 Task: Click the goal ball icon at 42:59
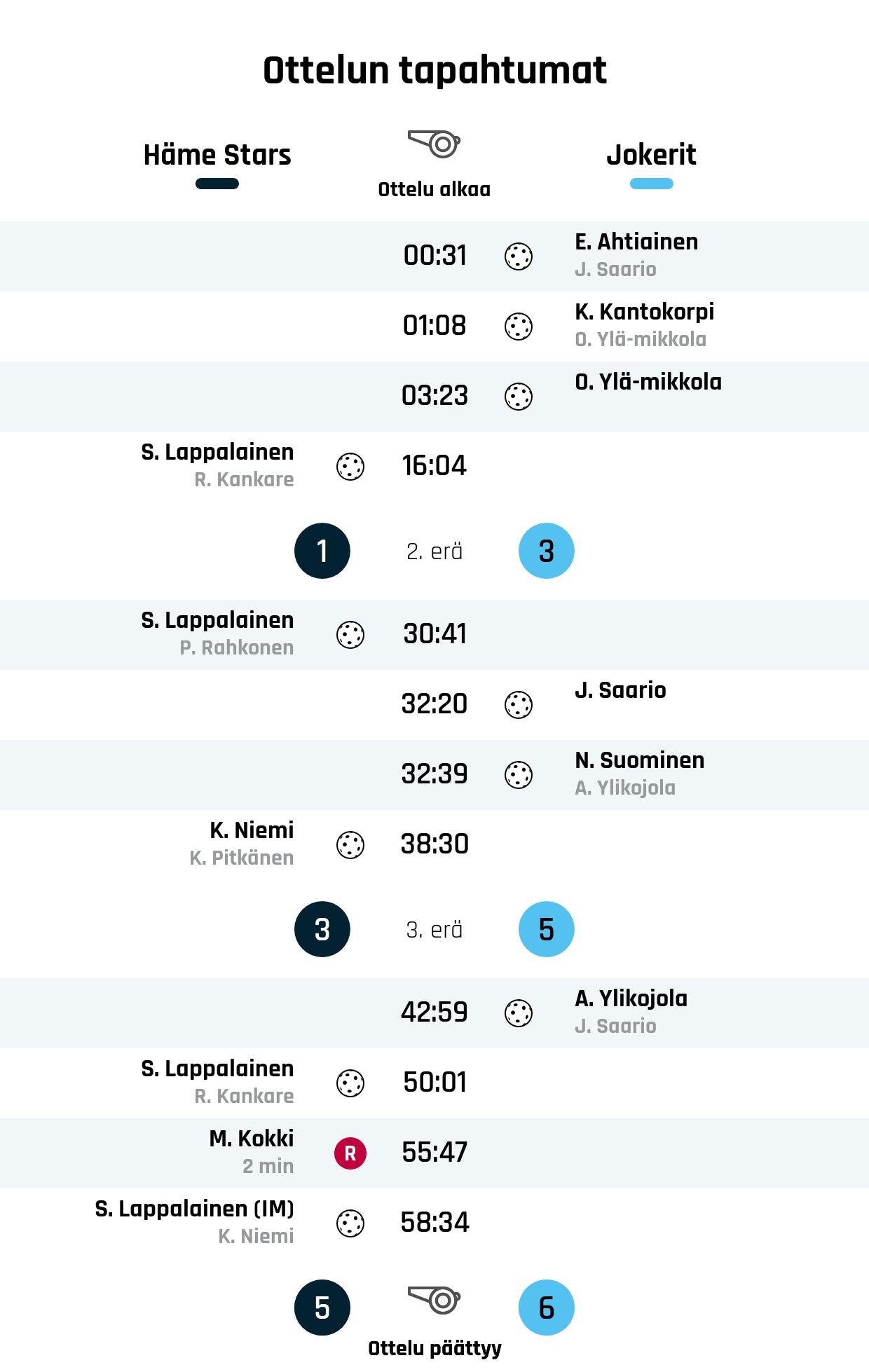pyautogui.click(x=519, y=1013)
